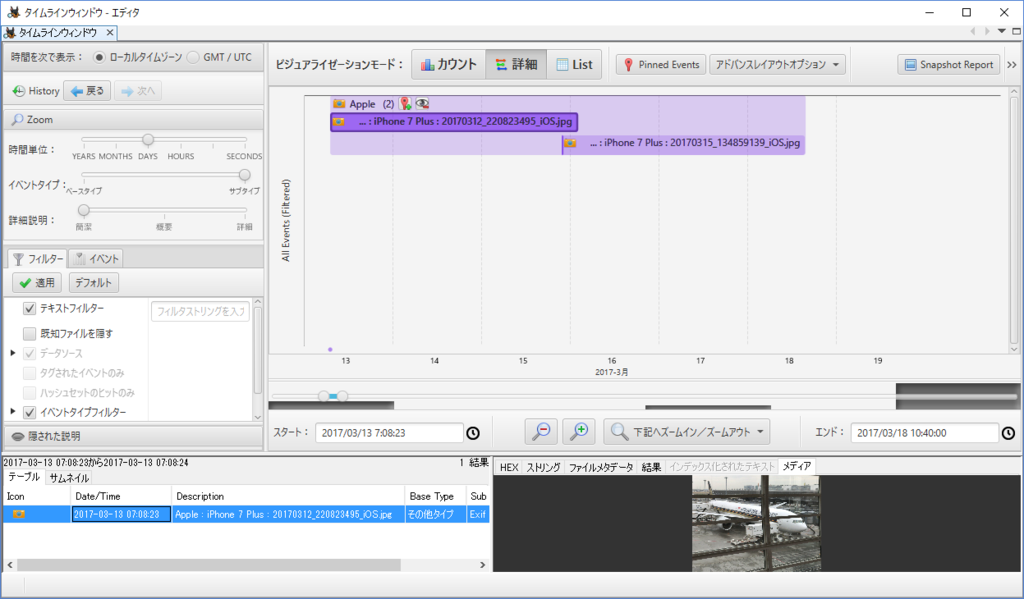The image size is (1024, 599).
Task: Click the zoom in magnifier button
Action: point(579,432)
